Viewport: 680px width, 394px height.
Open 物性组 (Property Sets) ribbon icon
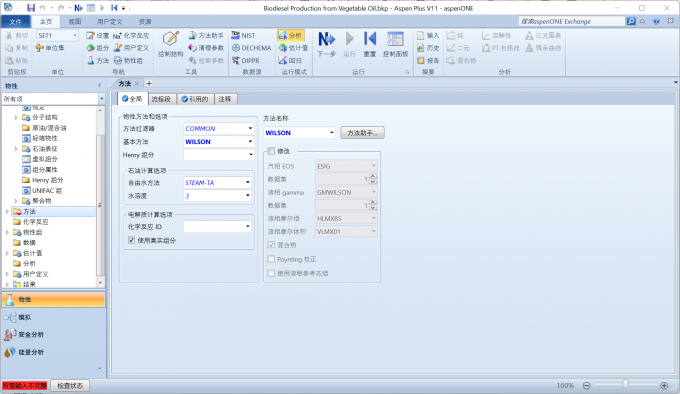point(128,61)
